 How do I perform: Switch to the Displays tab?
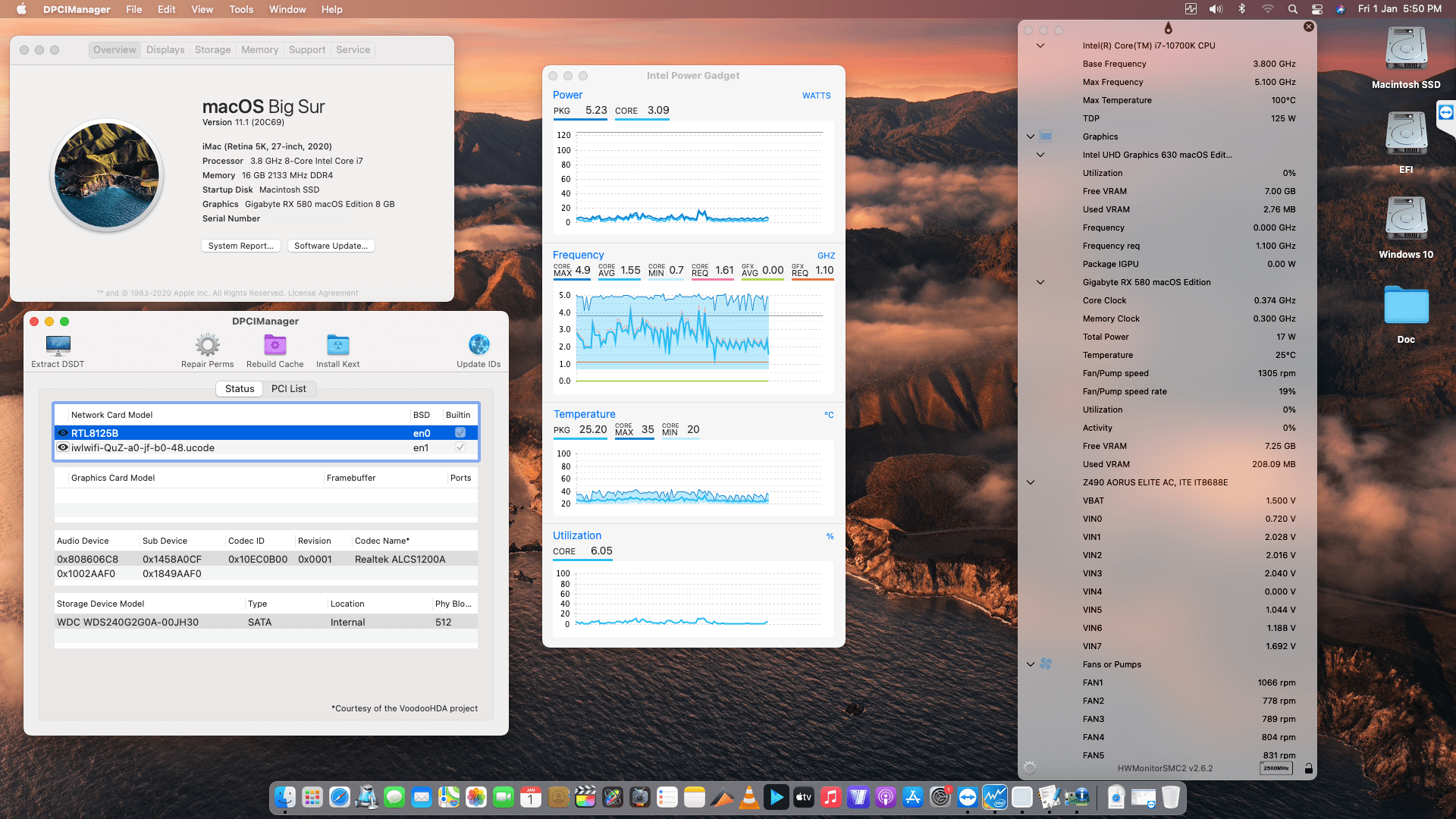pyautogui.click(x=165, y=49)
